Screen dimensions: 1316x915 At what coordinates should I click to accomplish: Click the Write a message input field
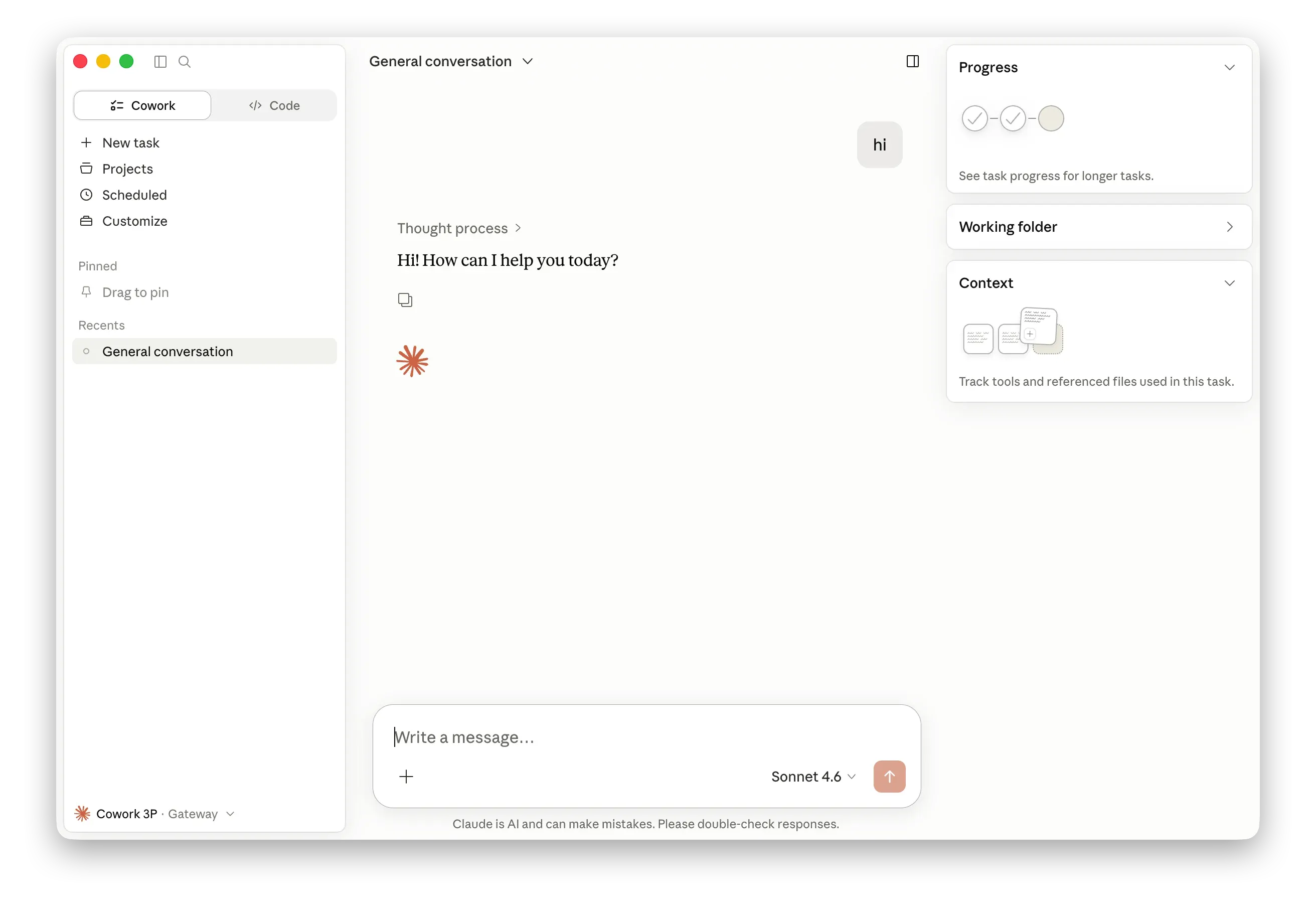click(646, 737)
